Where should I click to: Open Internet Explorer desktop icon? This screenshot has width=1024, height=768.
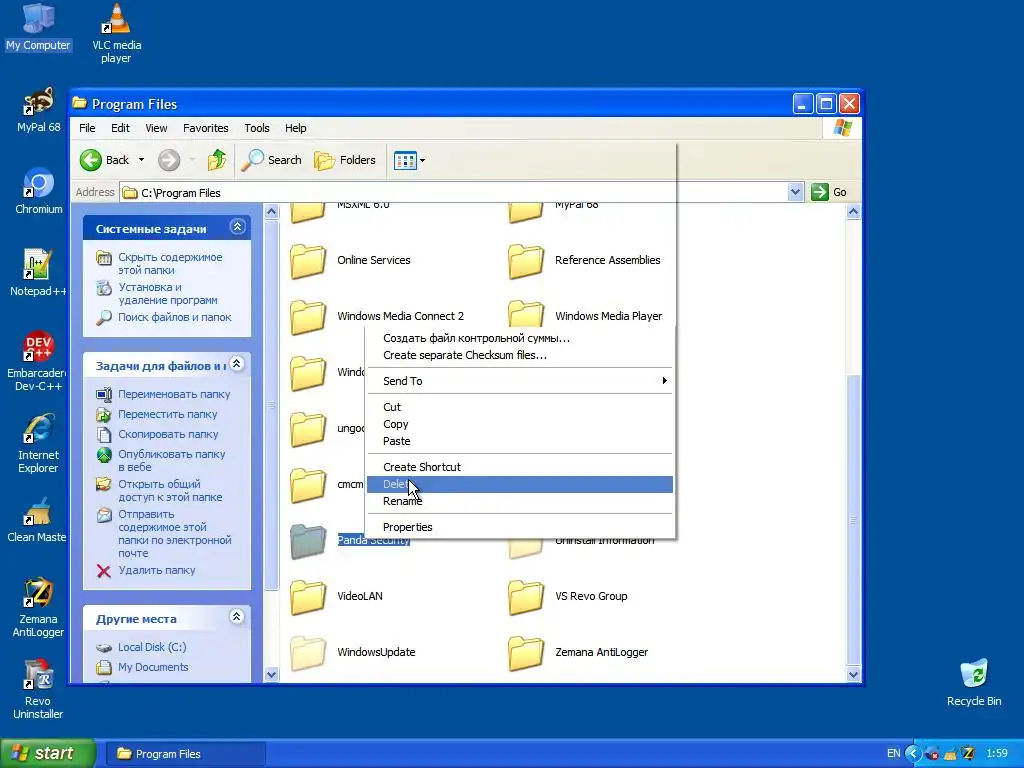coord(38,443)
